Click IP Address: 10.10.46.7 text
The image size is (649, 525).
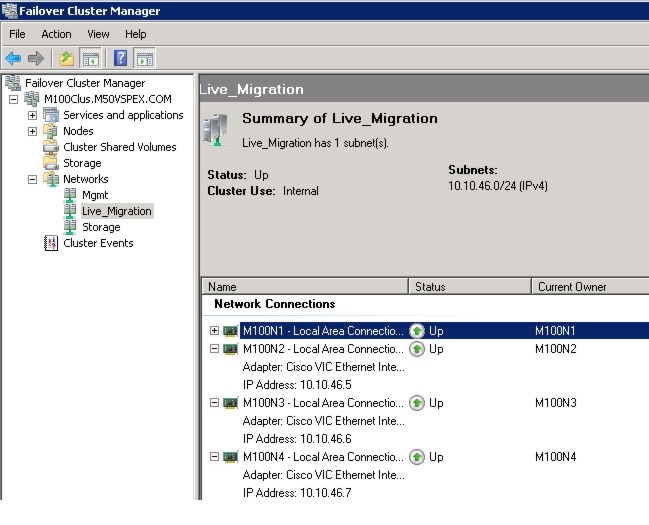[297, 493]
